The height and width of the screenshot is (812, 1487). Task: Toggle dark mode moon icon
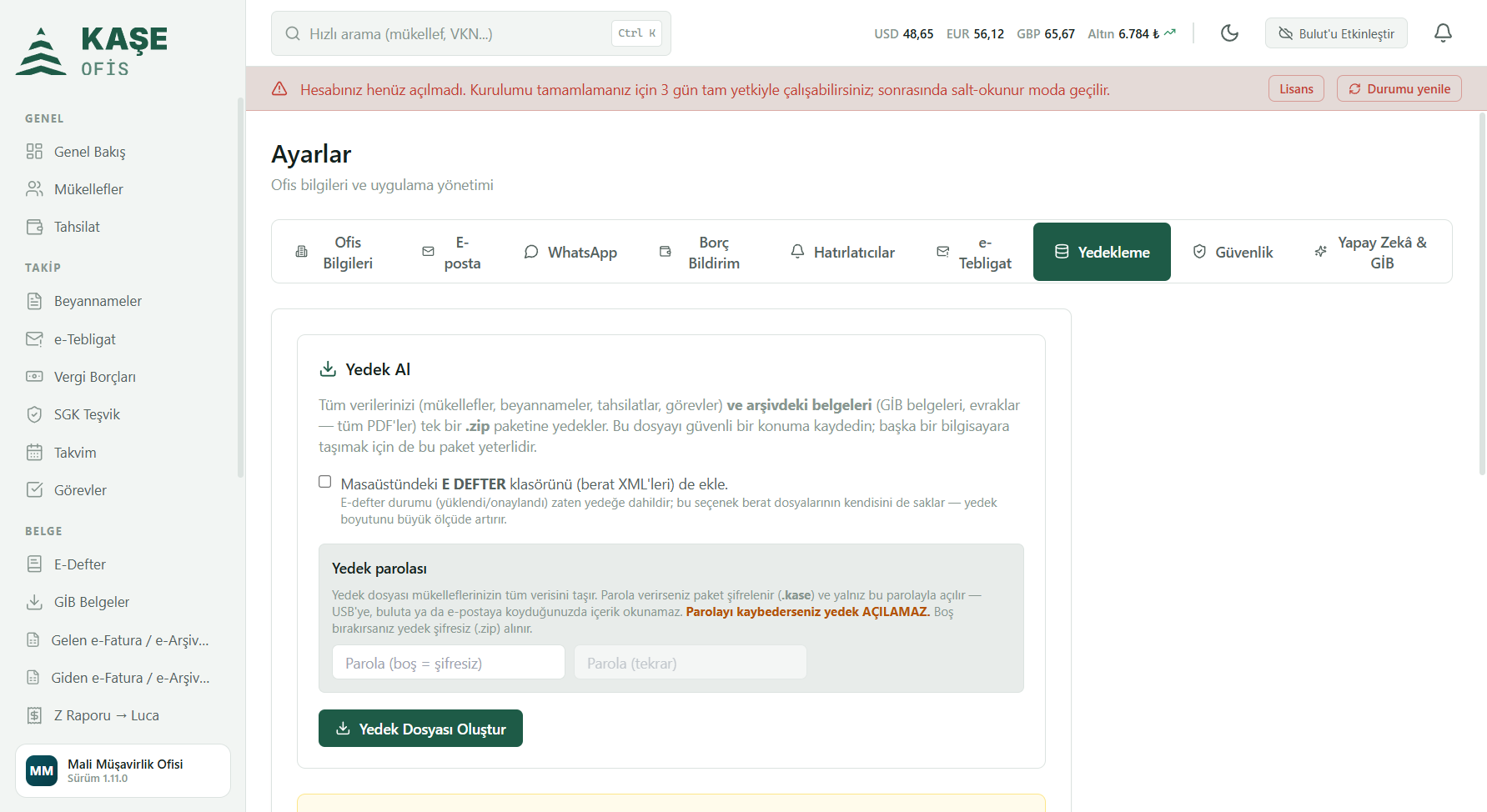[1229, 33]
